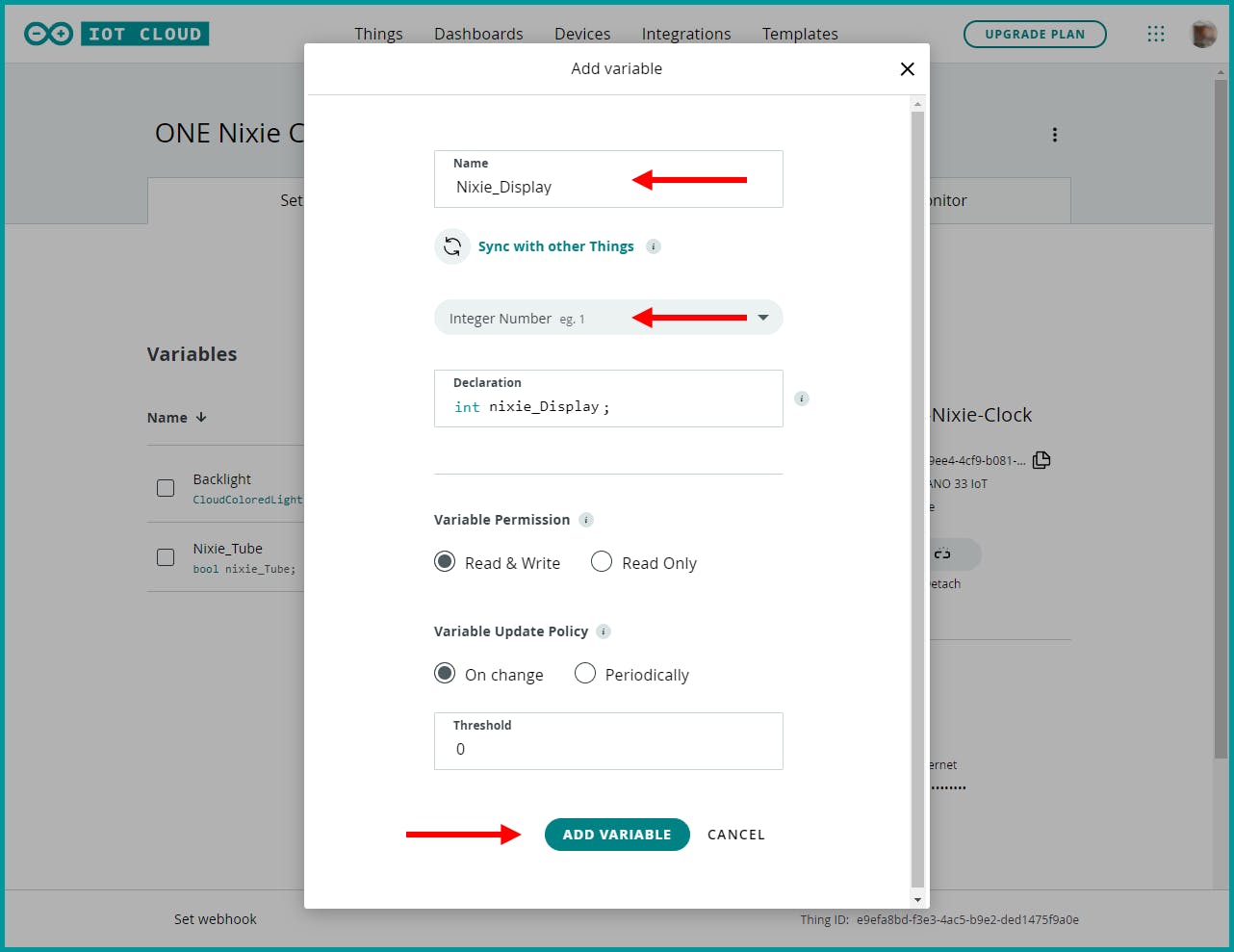Screen dimensions: 1234x952
Task: Show info for Variable Permission
Action: pos(586,520)
